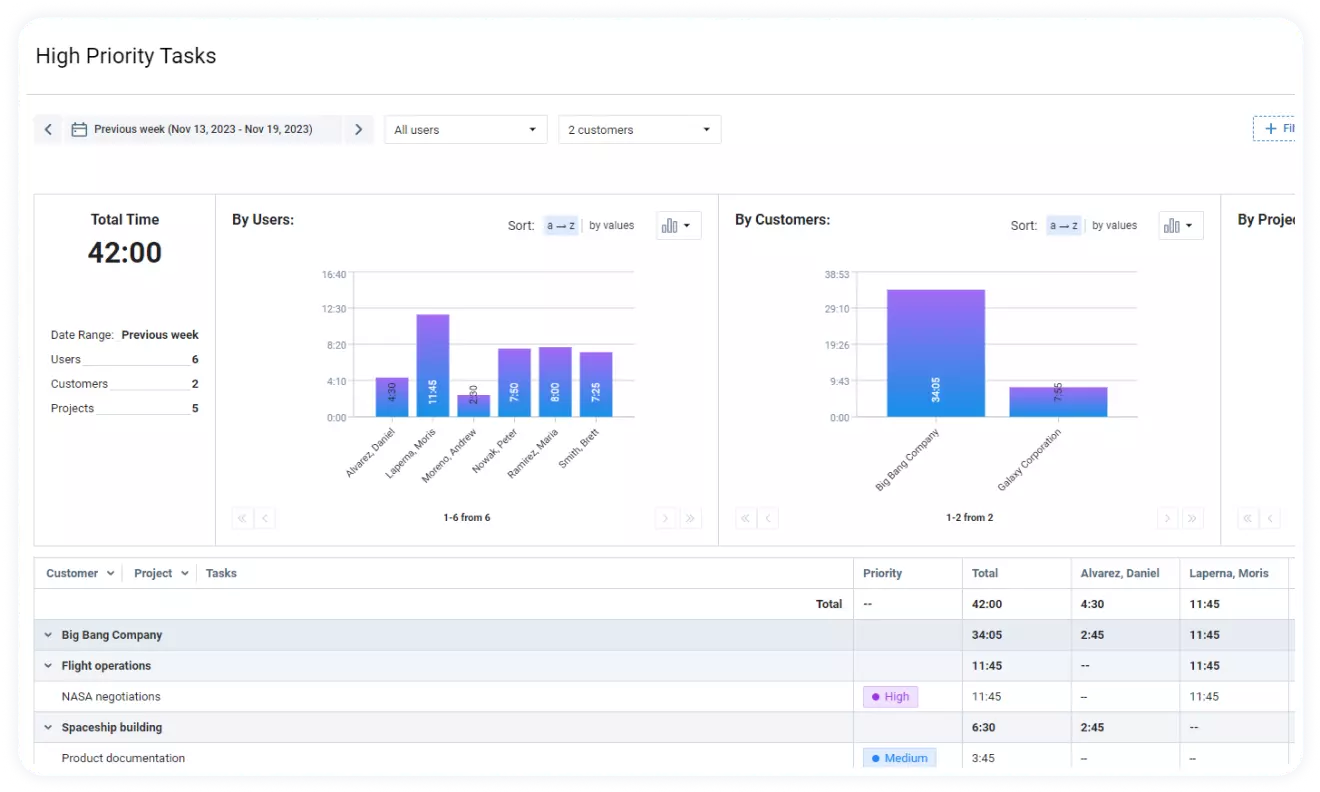Click the Medium priority badge

(899, 758)
